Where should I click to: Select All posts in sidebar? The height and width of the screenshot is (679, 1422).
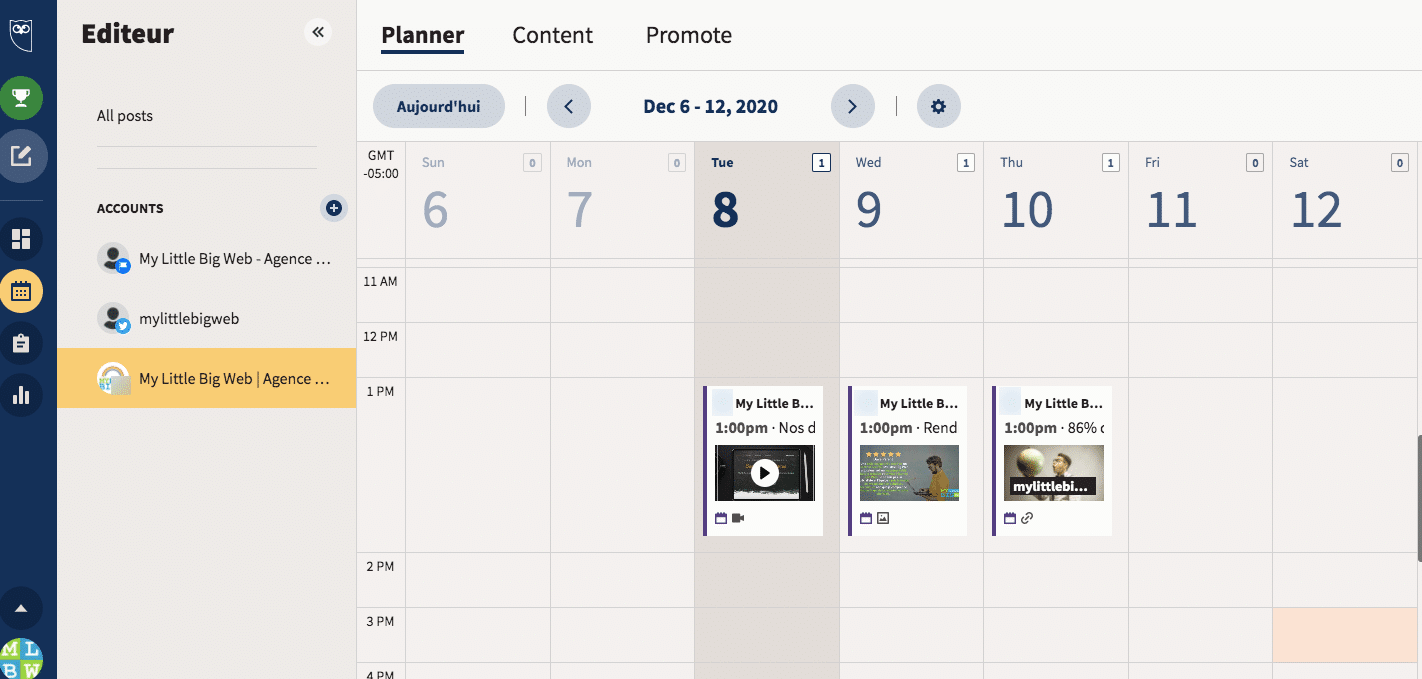tap(125, 116)
